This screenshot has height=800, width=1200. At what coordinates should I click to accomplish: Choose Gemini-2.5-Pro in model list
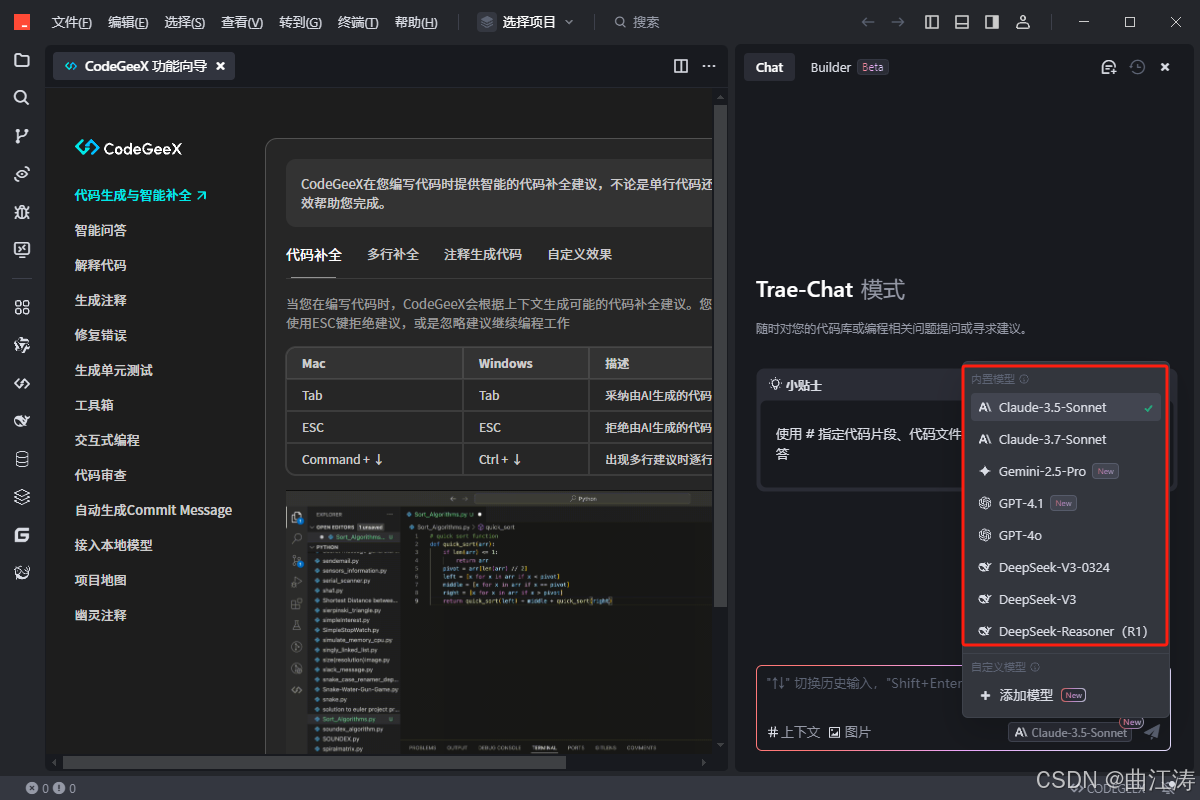pyautogui.click(x=1065, y=471)
